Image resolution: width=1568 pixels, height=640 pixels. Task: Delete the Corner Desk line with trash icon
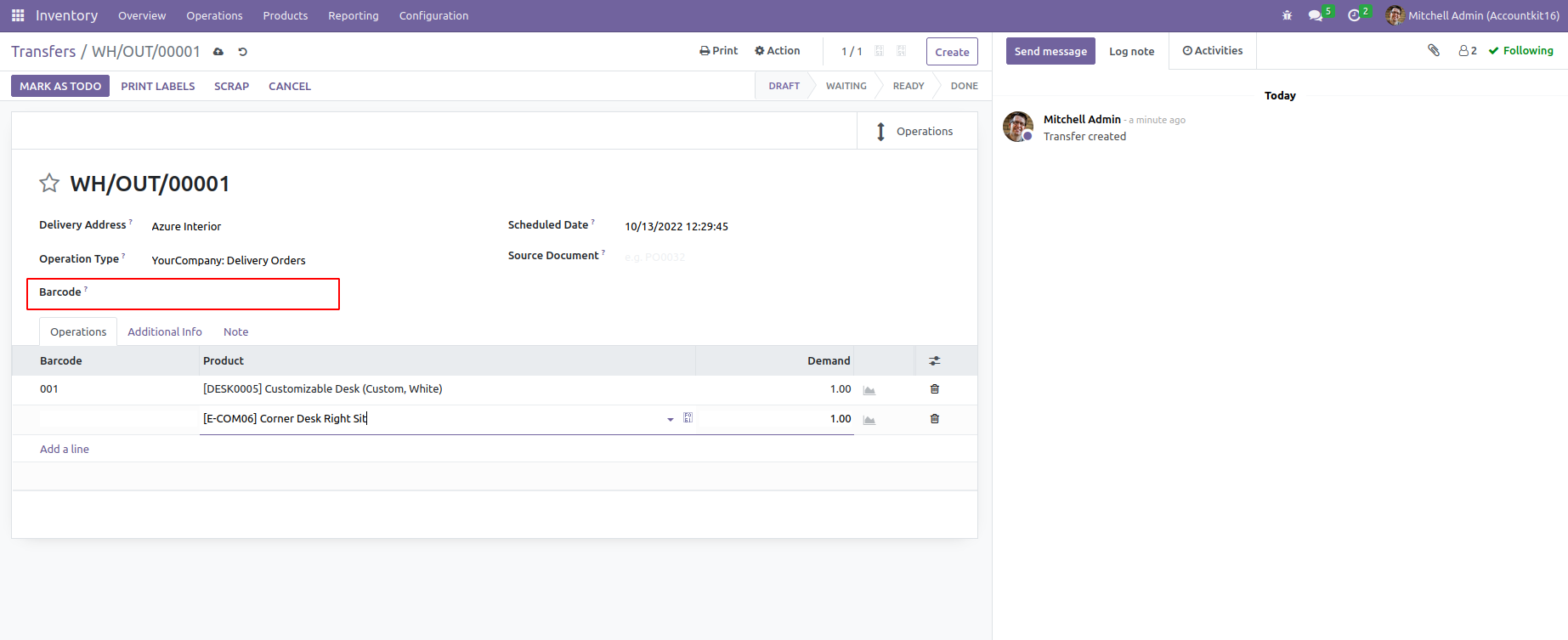[935, 419]
